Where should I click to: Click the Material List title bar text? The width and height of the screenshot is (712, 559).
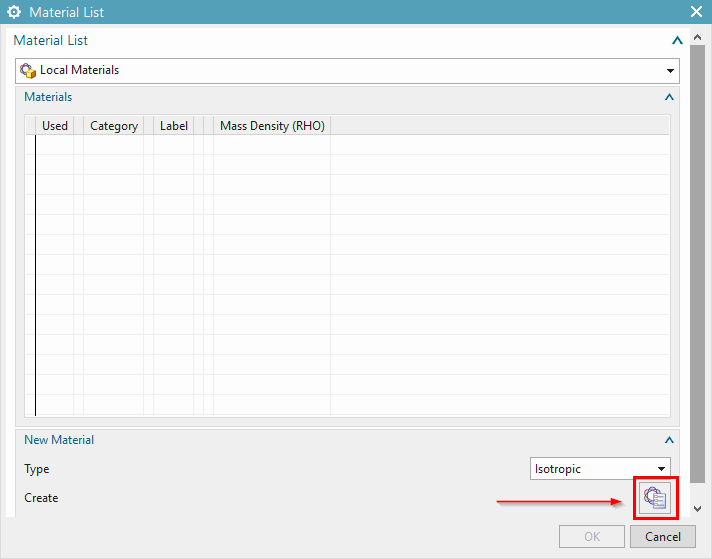point(66,13)
